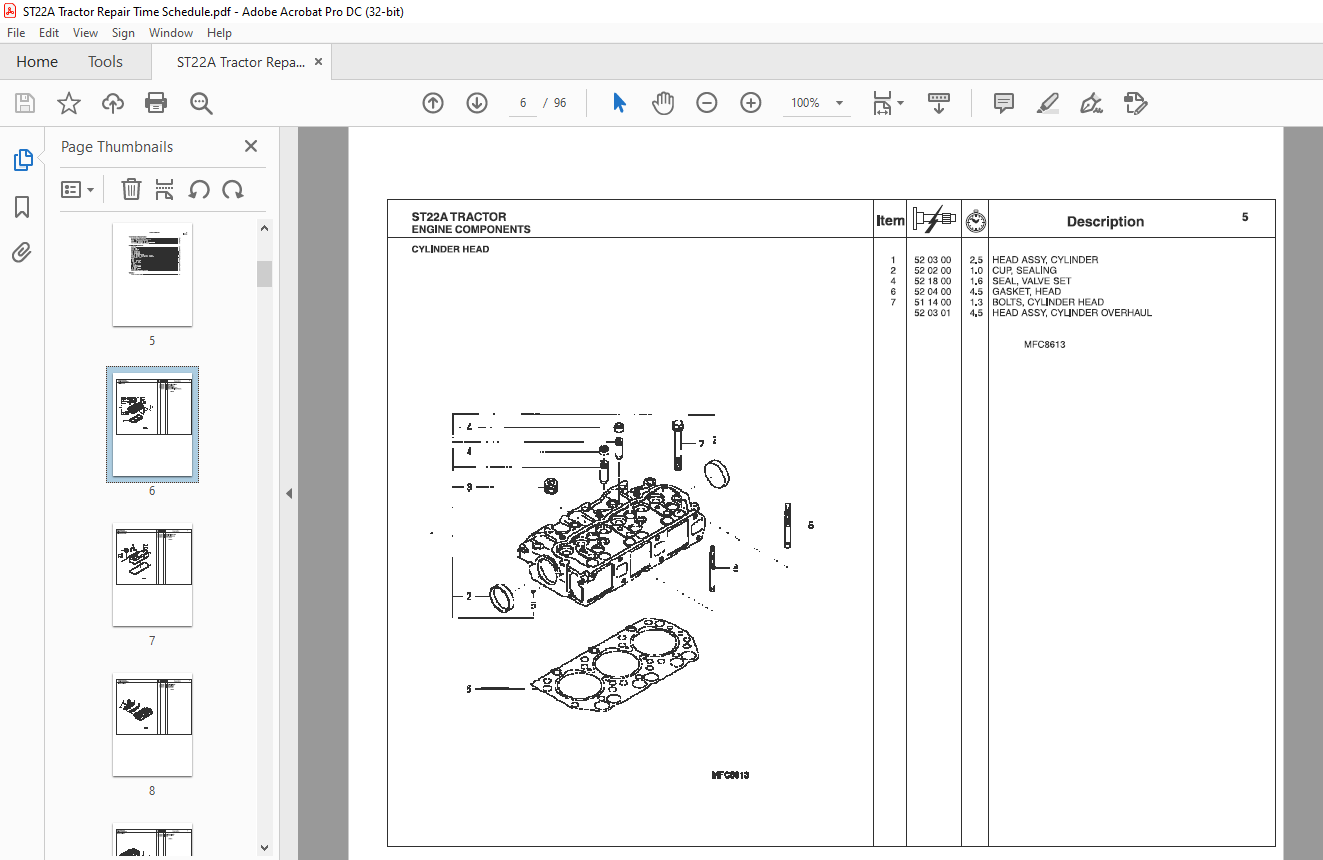Click operation code '52 03 01'
Screen dimensions: 1323x860
pyautogui.click(x=932, y=313)
